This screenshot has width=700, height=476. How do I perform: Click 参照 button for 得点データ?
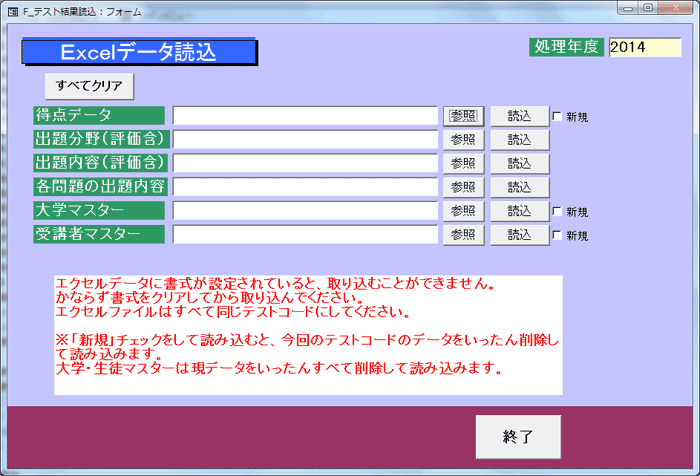(463, 116)
